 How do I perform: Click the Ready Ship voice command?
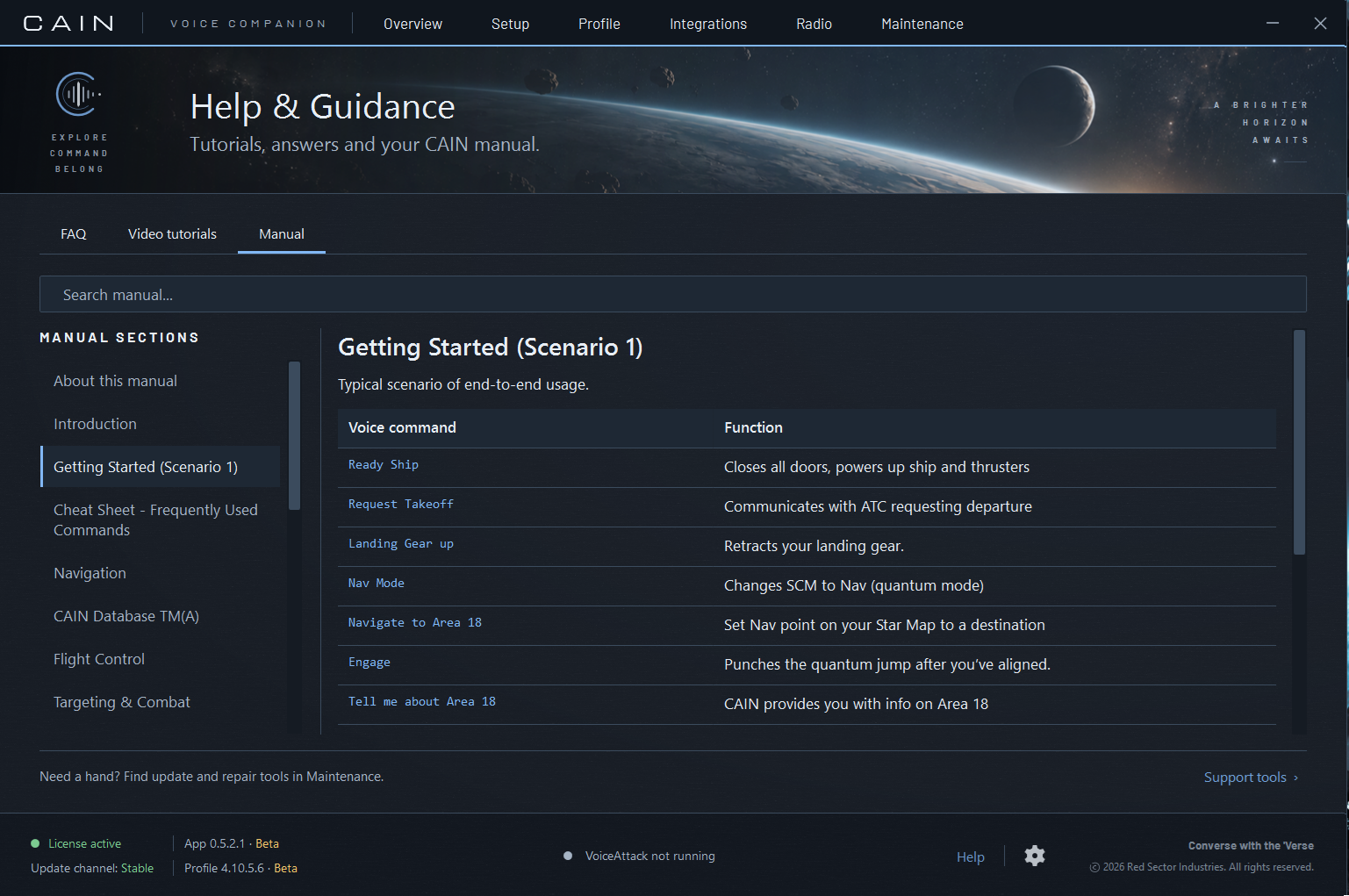pos(384,464)
